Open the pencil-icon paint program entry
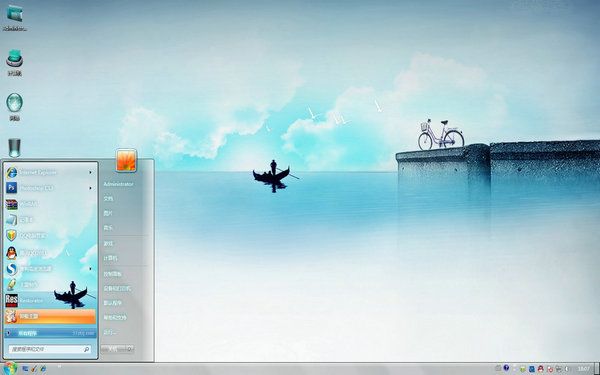Screen dimensions: 600x375 coord(50,285)
